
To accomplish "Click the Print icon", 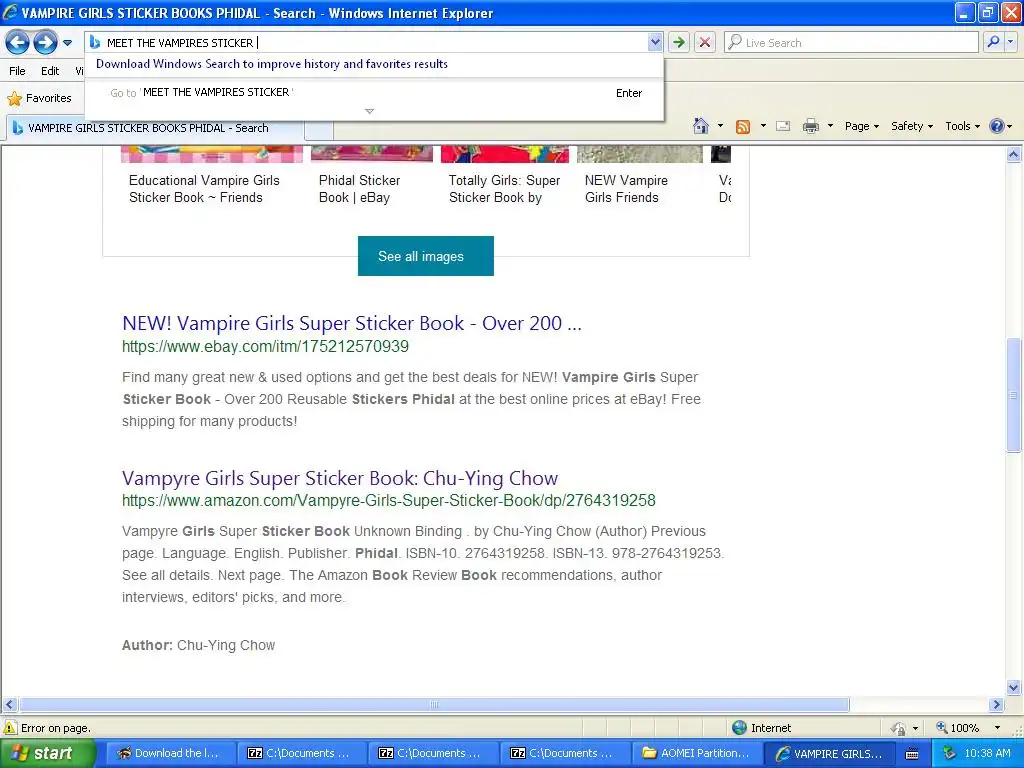I will point(810,127).
